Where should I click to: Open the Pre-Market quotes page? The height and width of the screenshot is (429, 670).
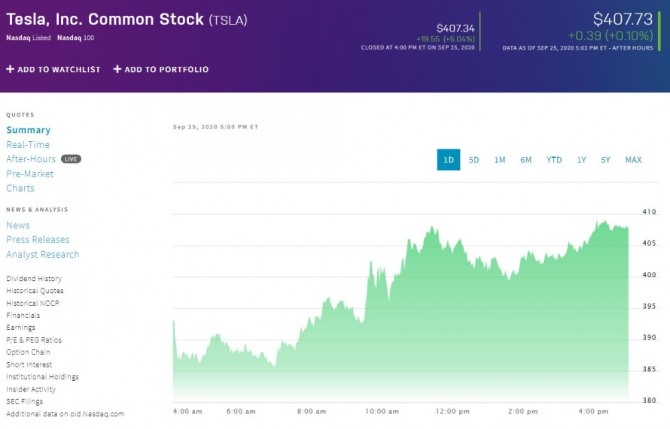click(x=30, y=174)
